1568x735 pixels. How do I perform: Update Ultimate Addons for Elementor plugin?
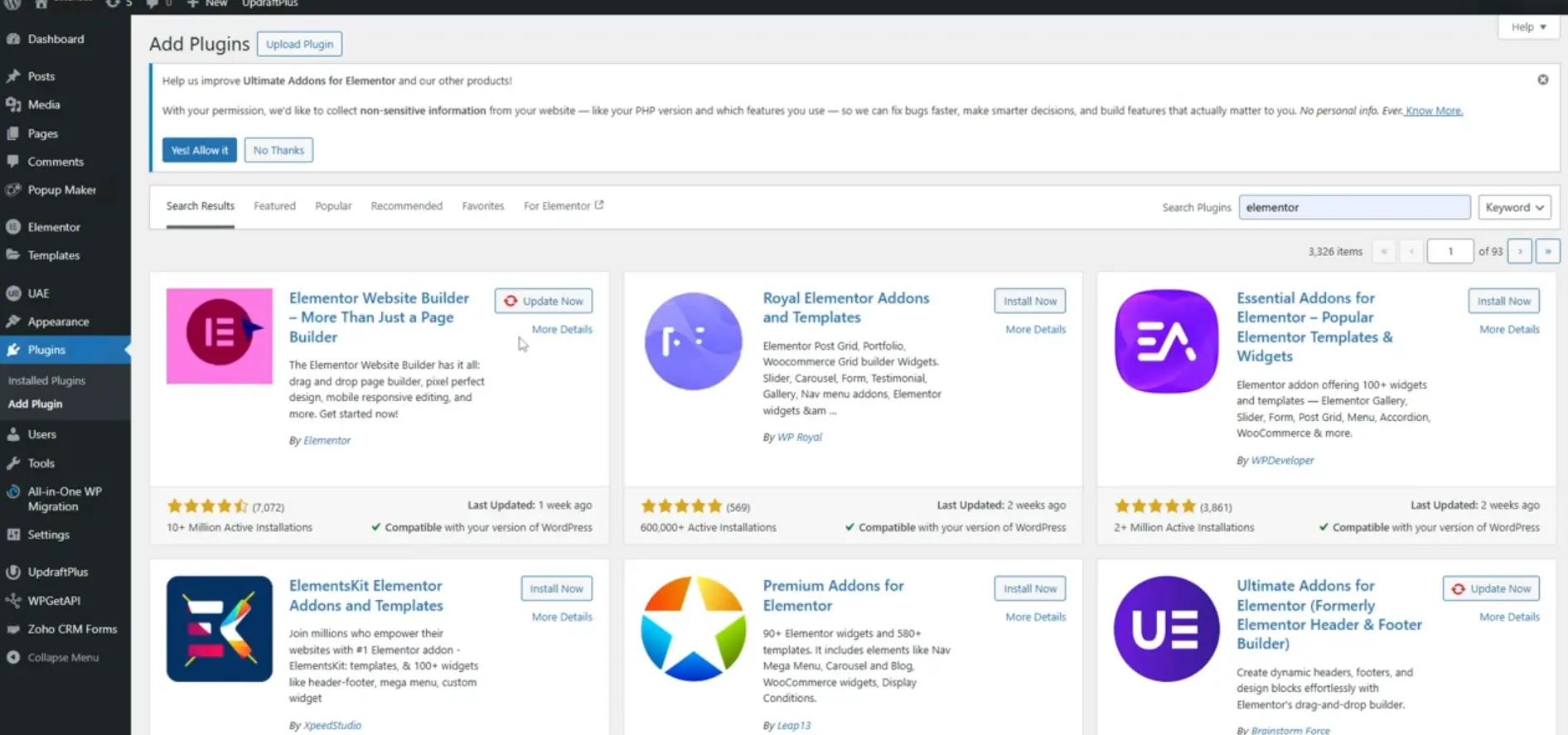pyautogui.click(x=1491, y=588)
